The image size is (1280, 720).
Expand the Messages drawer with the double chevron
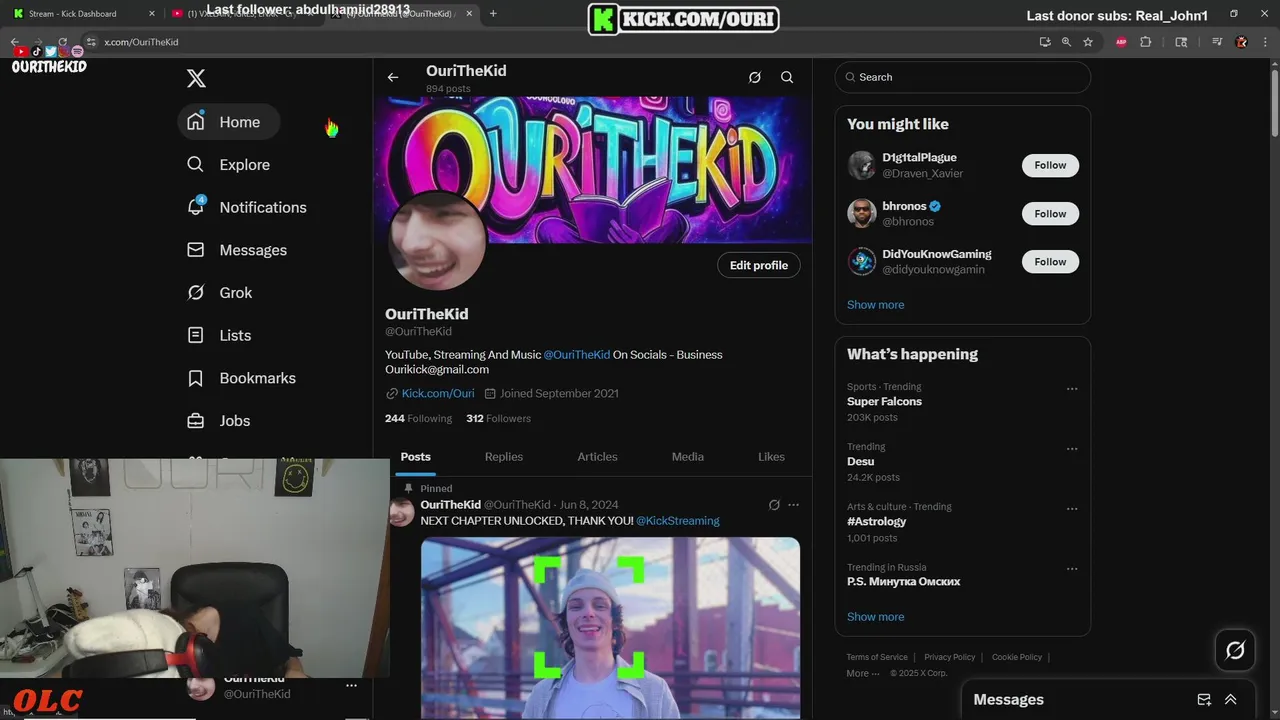point(1231,700)
